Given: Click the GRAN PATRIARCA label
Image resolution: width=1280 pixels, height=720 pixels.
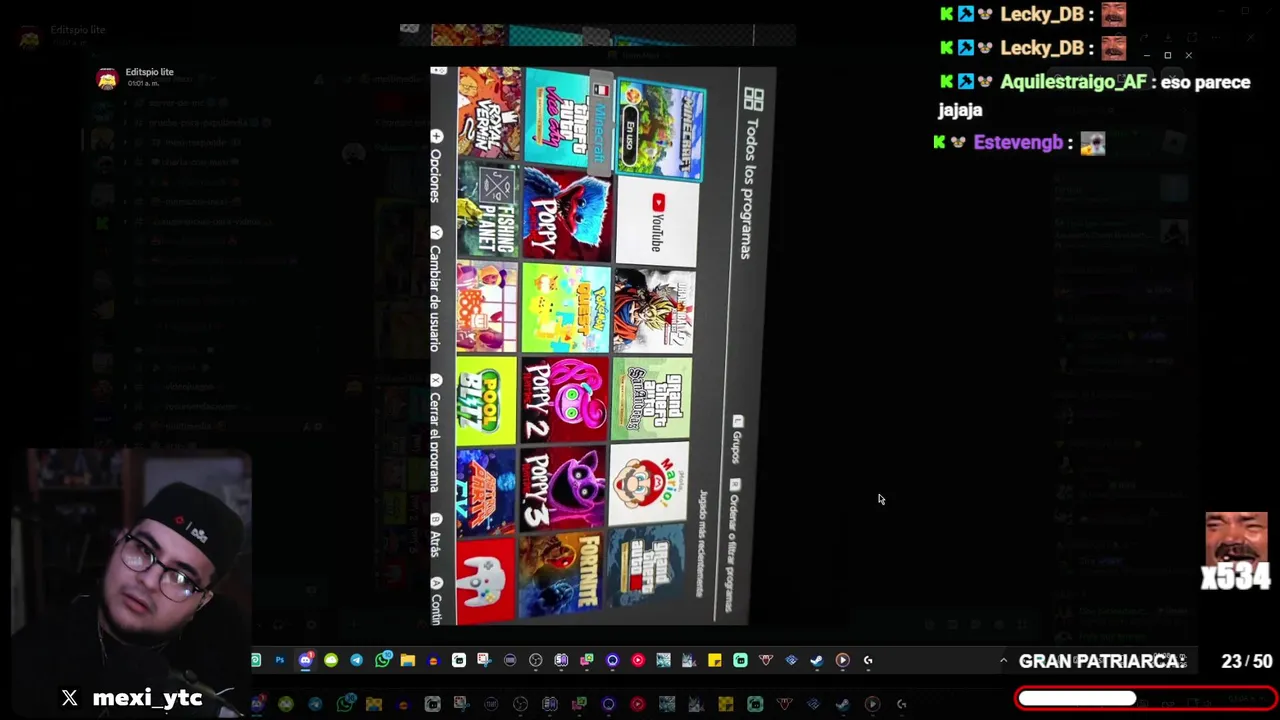Looking at the screenshot, I should click(x=1102, y=661).
